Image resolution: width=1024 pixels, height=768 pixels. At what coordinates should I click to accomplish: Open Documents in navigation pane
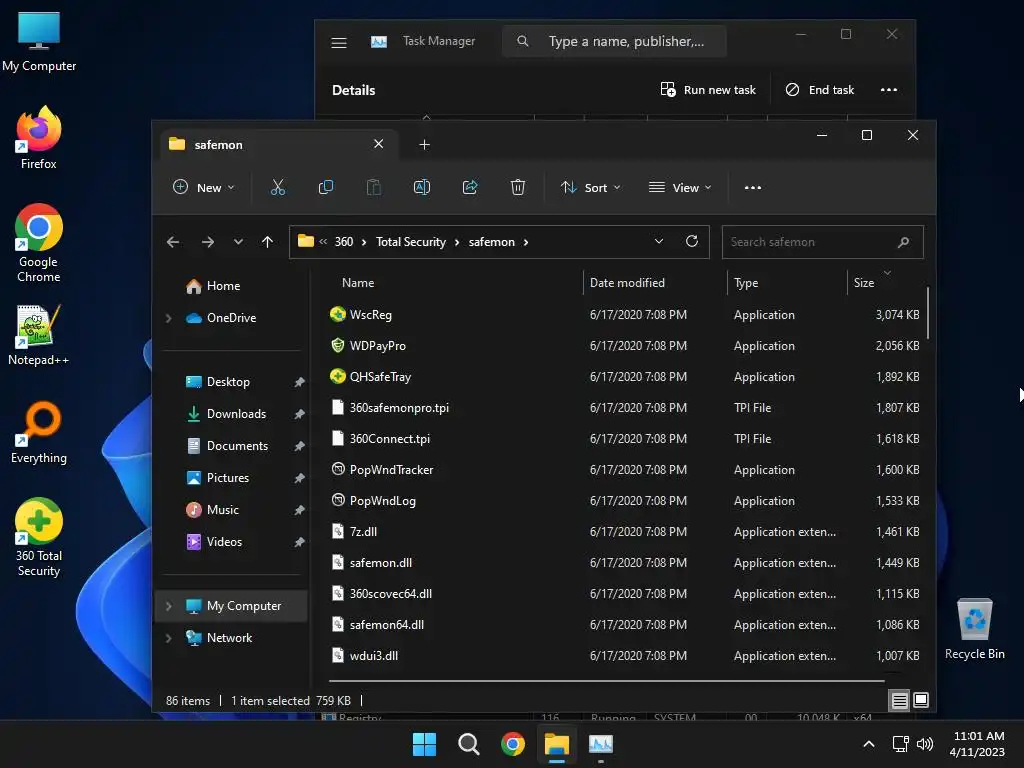pos(237,446)
